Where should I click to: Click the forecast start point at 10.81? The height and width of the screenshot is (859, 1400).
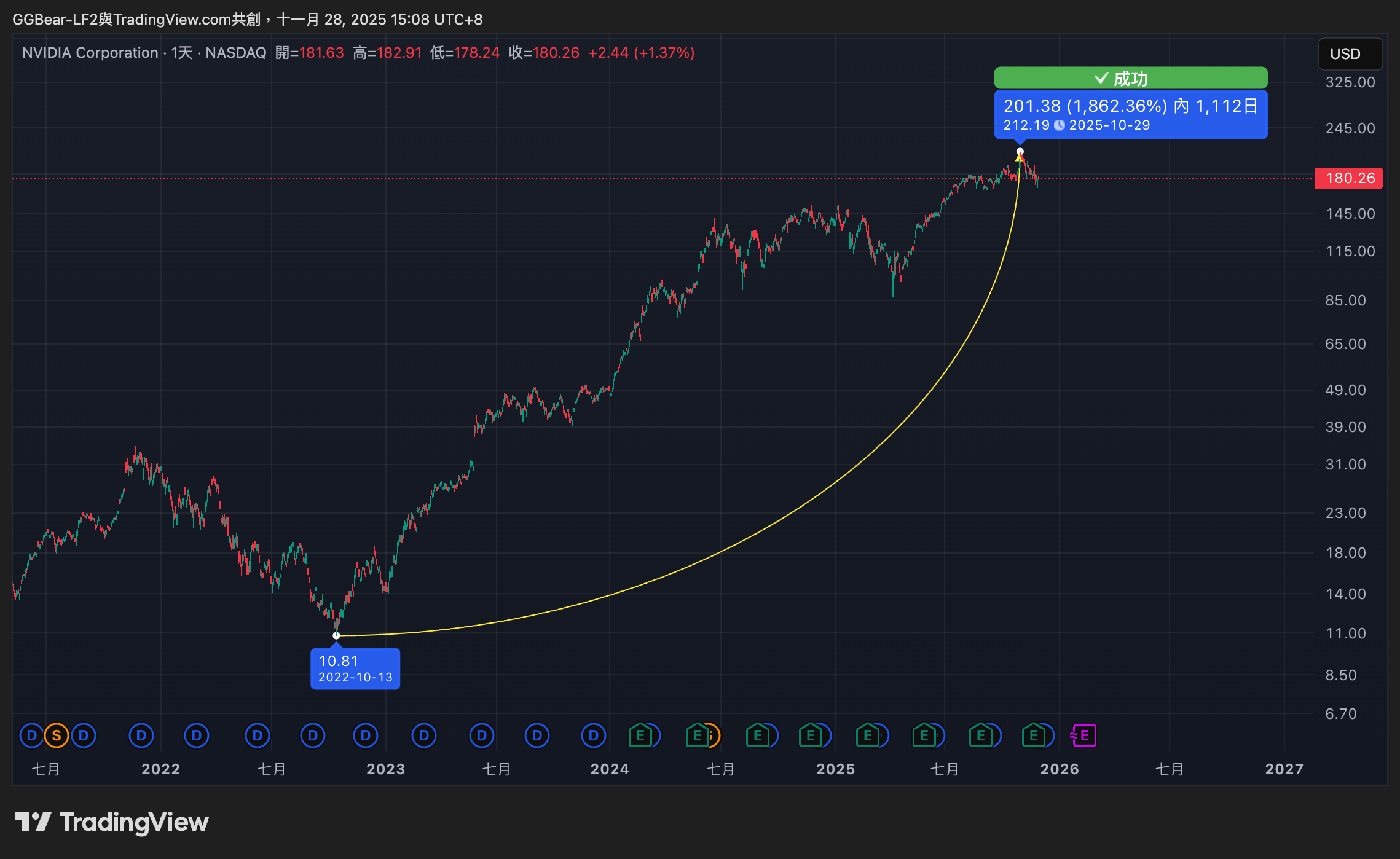click(336, 635)
